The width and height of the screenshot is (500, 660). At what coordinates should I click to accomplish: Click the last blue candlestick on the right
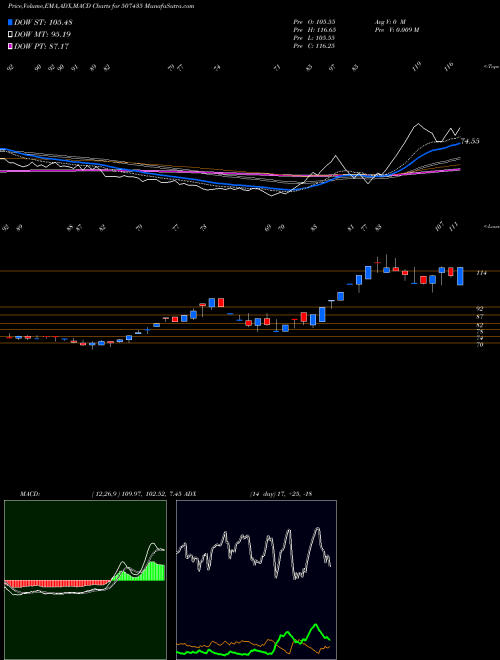(x=460, y=276)
